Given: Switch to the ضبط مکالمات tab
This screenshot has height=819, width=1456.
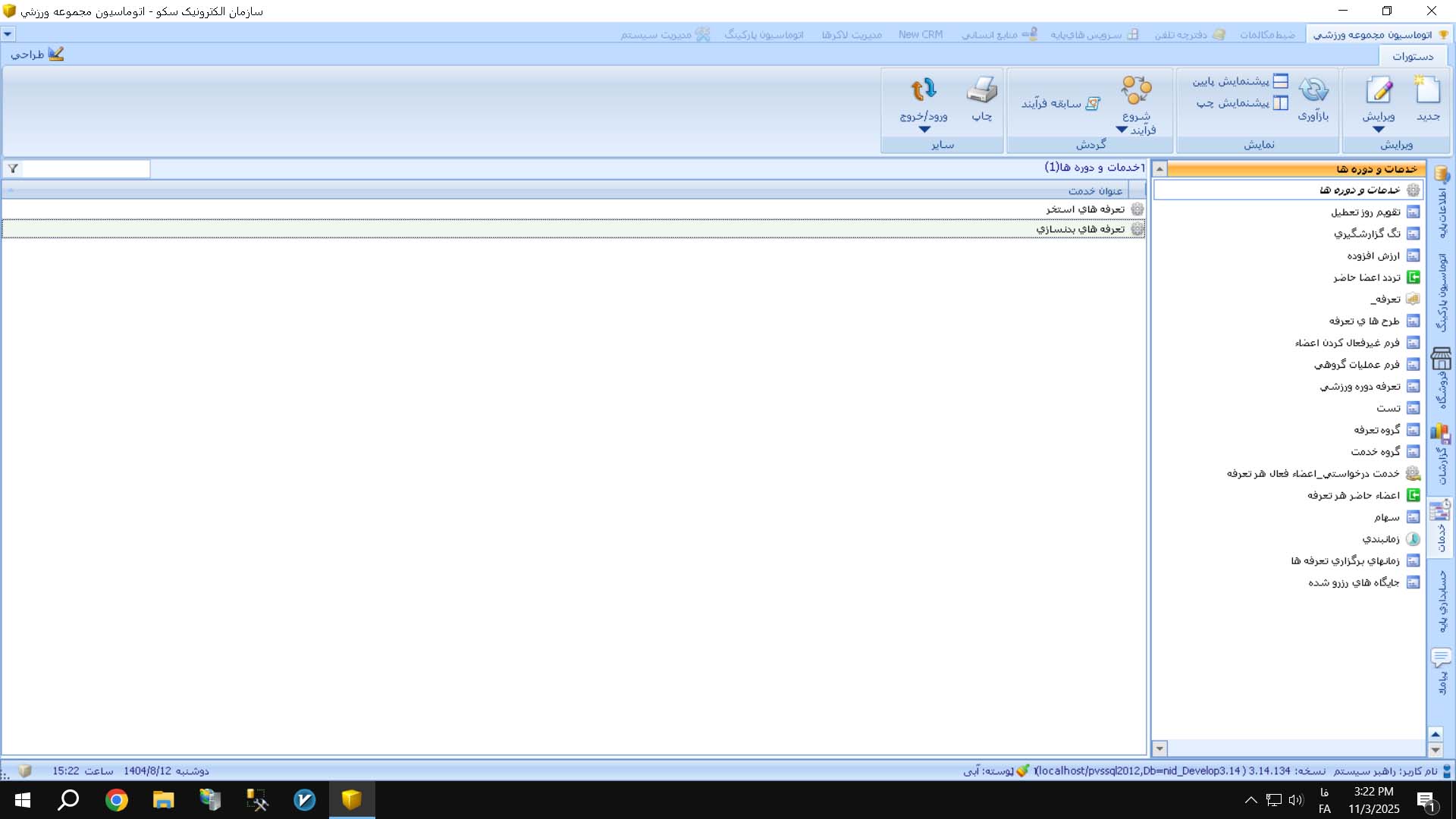Looking at the screenshot, I should (x=1268, y=34).
